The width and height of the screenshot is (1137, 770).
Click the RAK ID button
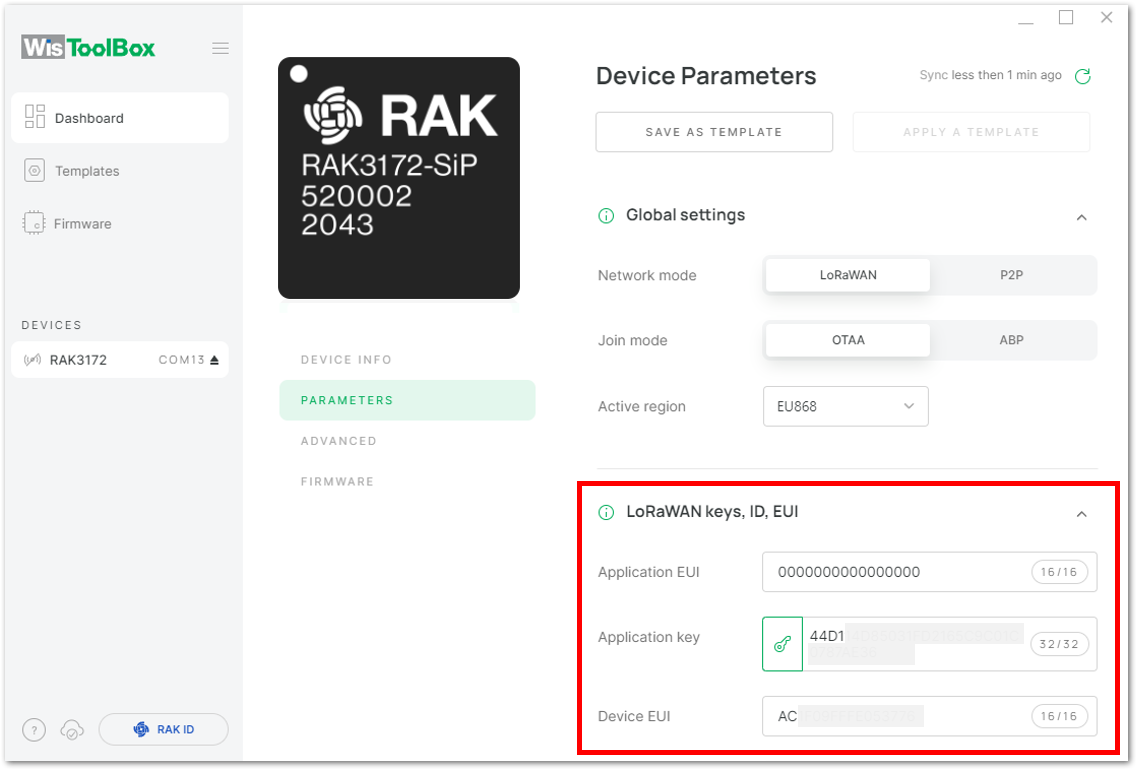point(163,729)
